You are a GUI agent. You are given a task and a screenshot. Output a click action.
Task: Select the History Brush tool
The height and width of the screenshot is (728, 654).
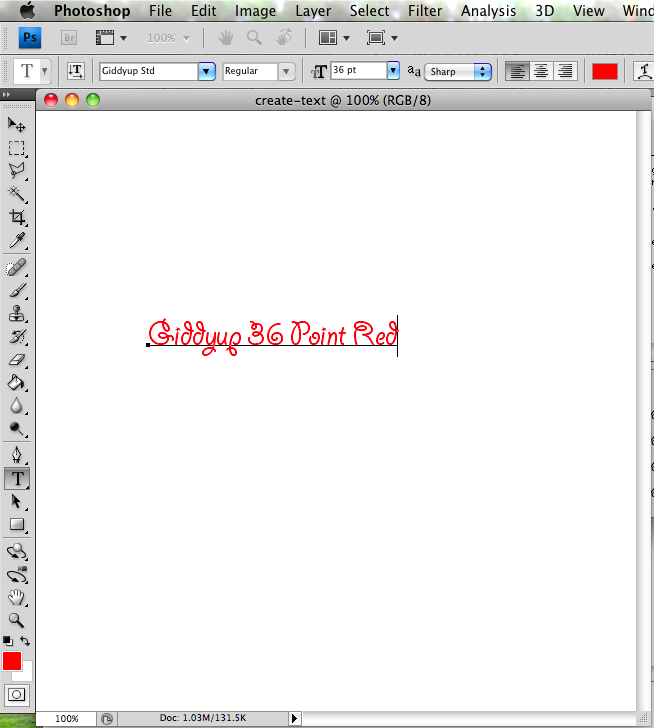(x=17, y=337)
